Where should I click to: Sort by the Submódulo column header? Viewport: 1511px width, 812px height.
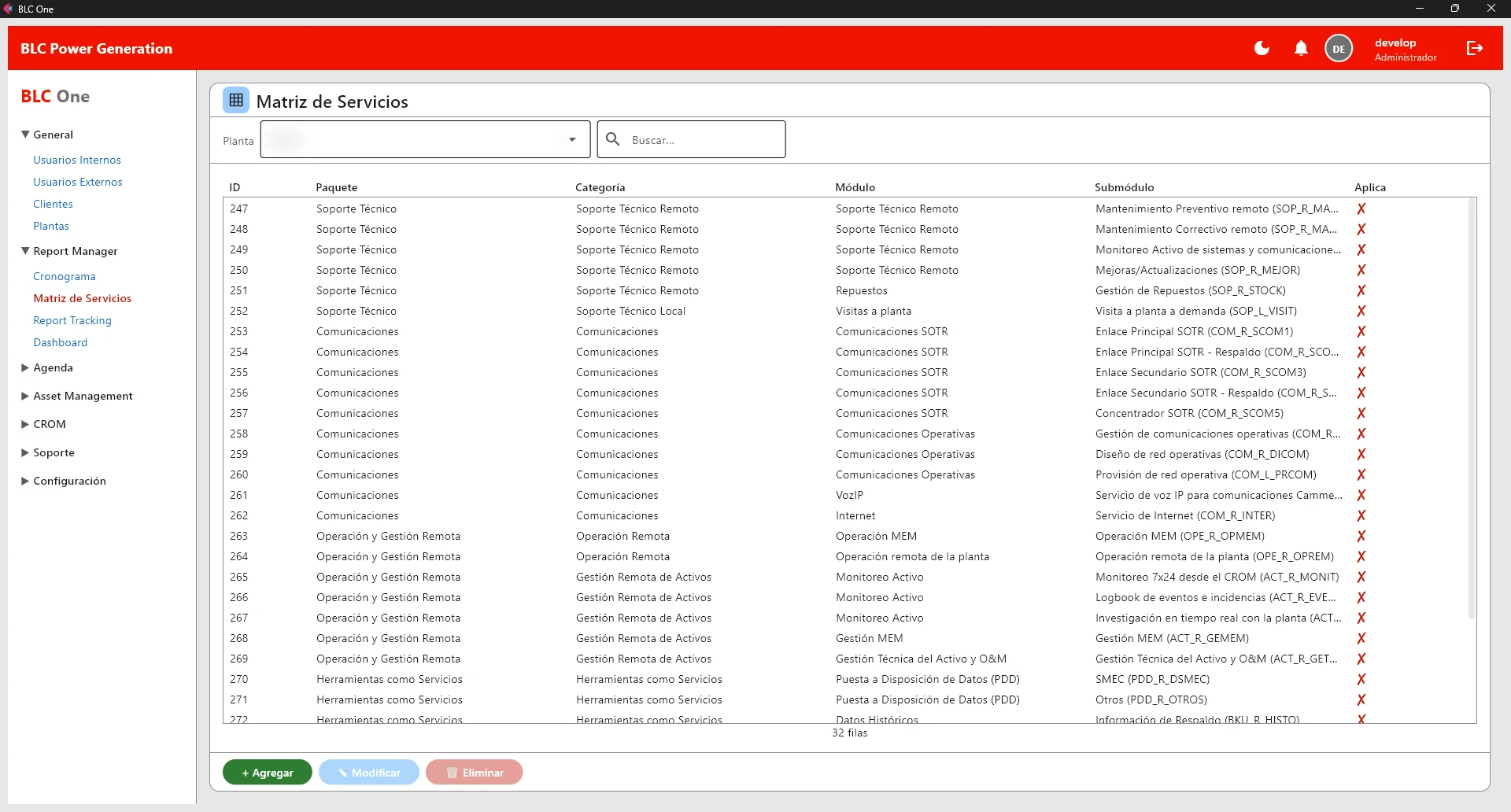(x=1125, y=187)
